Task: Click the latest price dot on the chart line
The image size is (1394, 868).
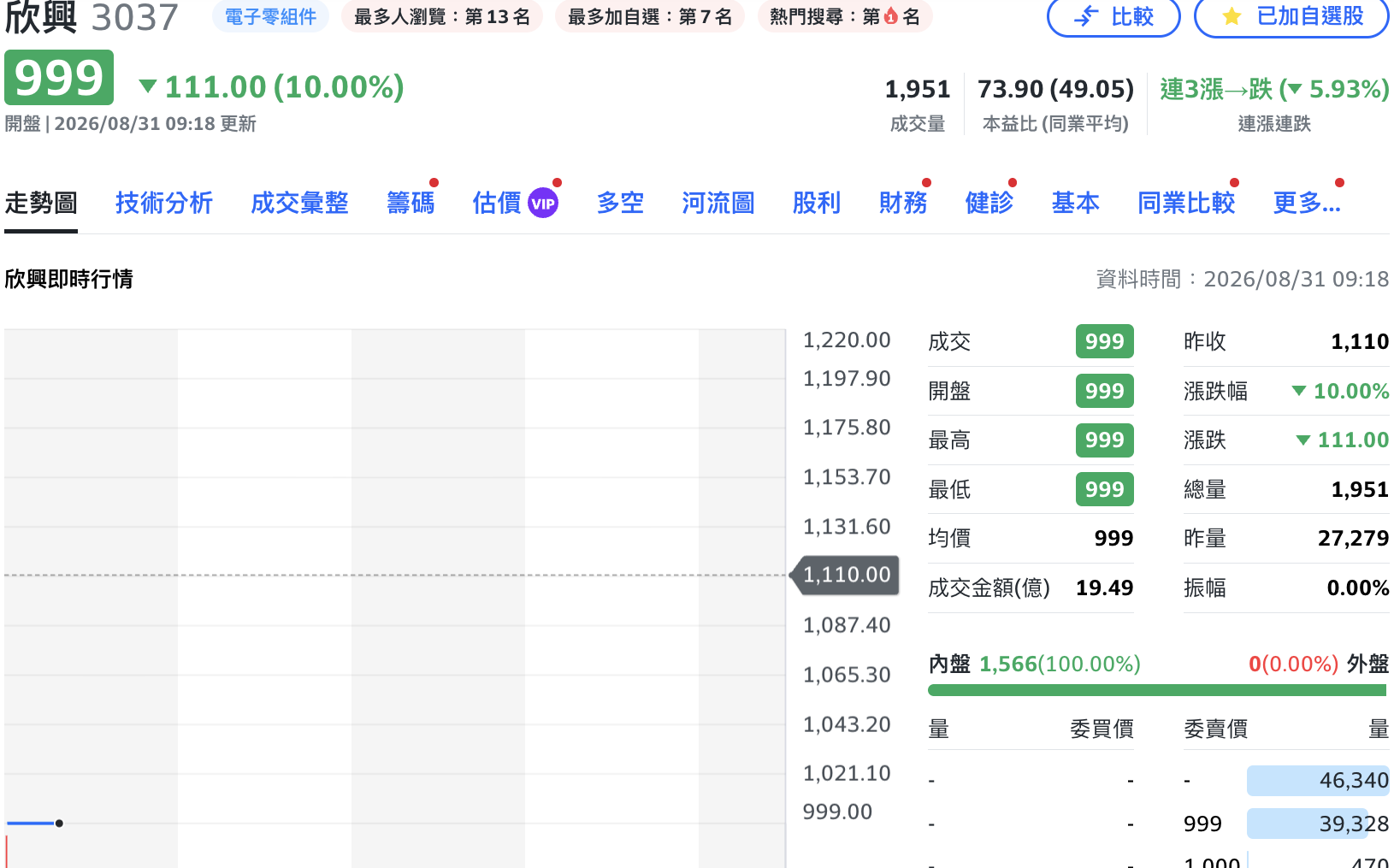Action: point(59,824)
